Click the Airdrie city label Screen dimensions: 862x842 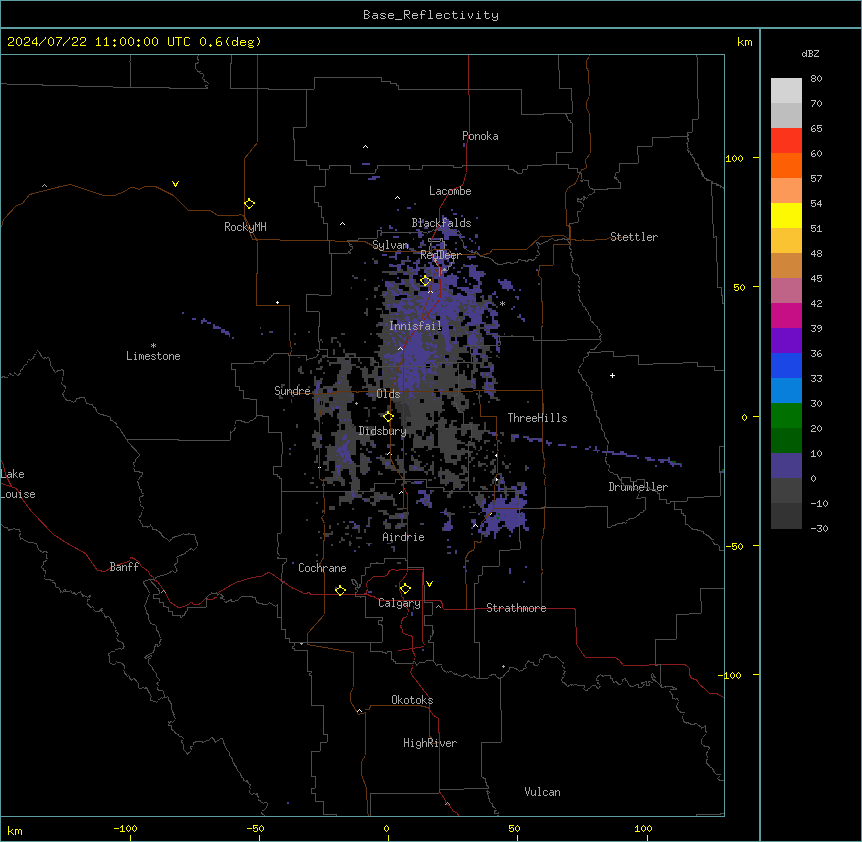[403, 537]
